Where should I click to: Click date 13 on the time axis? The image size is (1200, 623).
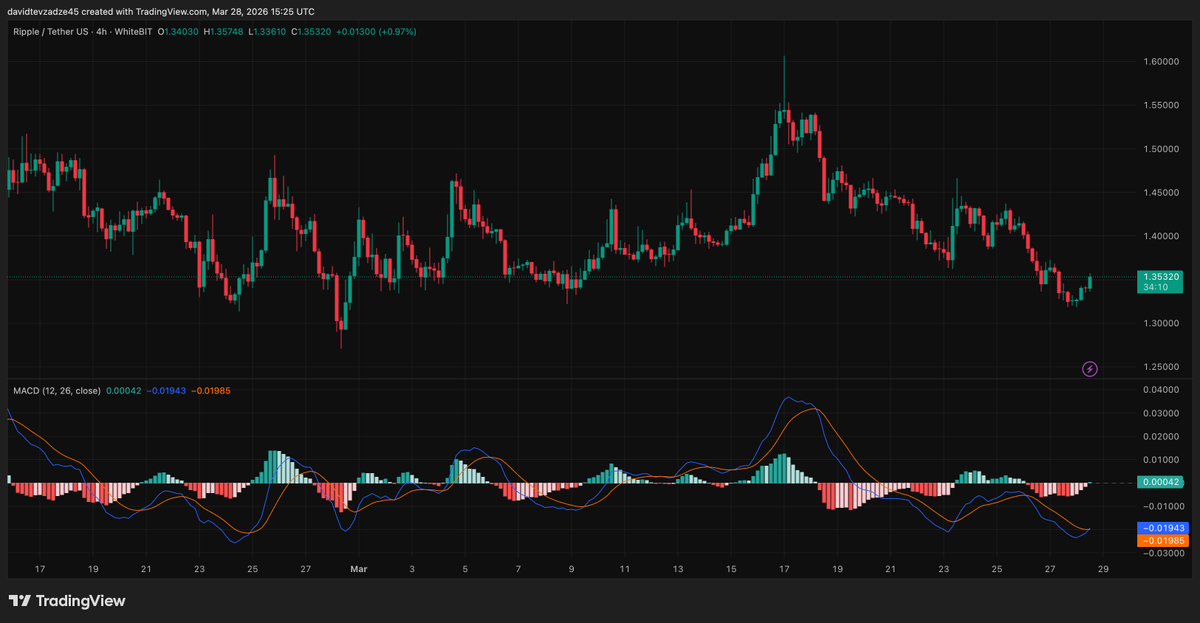tap(678, 569)
